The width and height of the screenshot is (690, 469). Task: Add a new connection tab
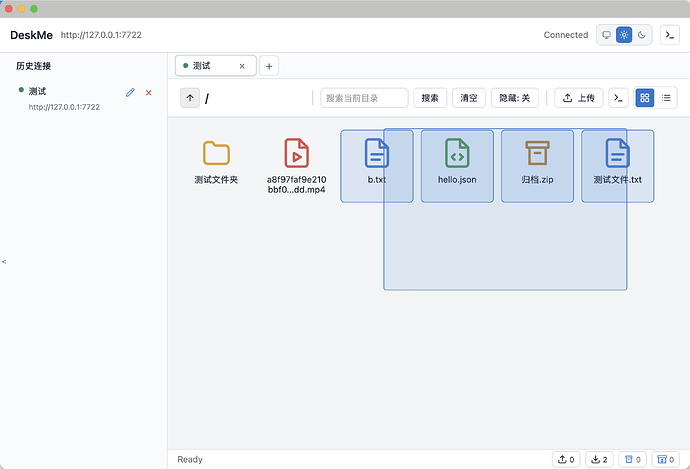pyautogui.click(x=269, y=66)
